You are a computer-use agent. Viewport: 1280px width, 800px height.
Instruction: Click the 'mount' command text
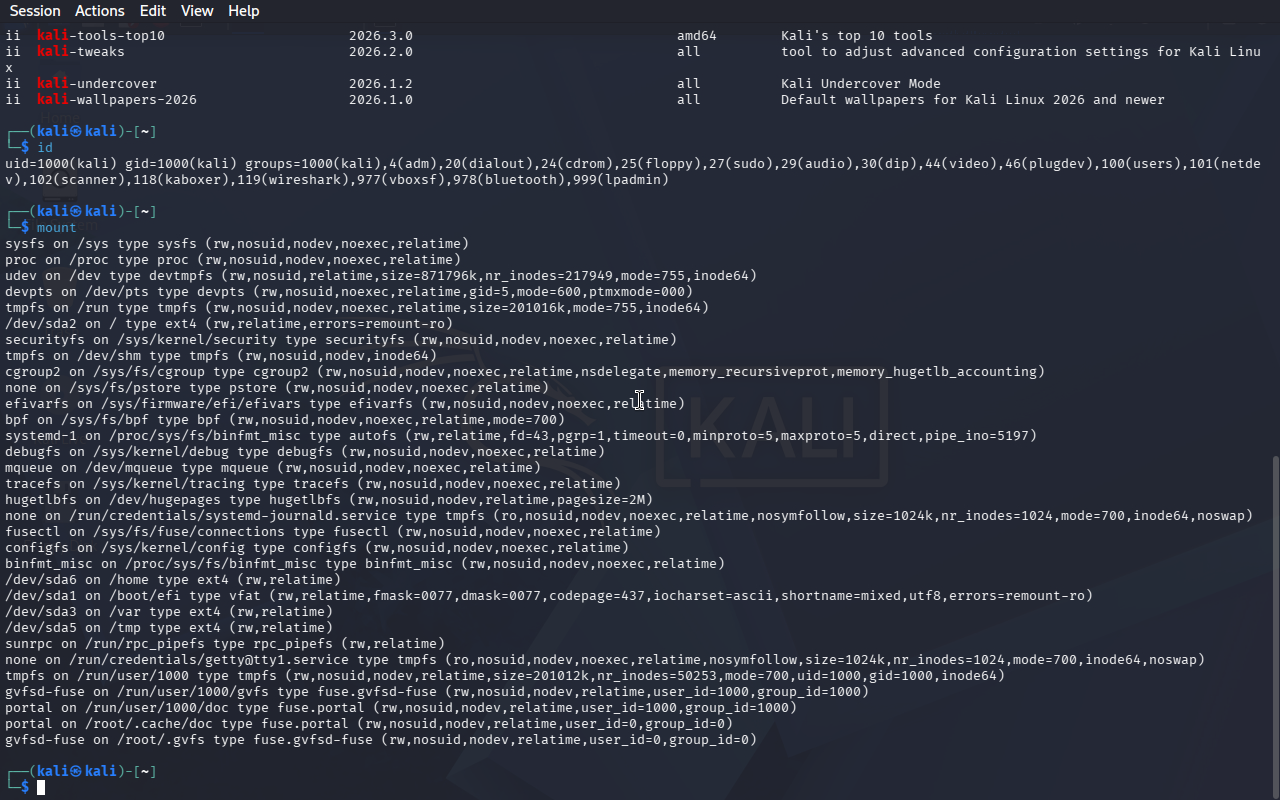pos(57,228)
